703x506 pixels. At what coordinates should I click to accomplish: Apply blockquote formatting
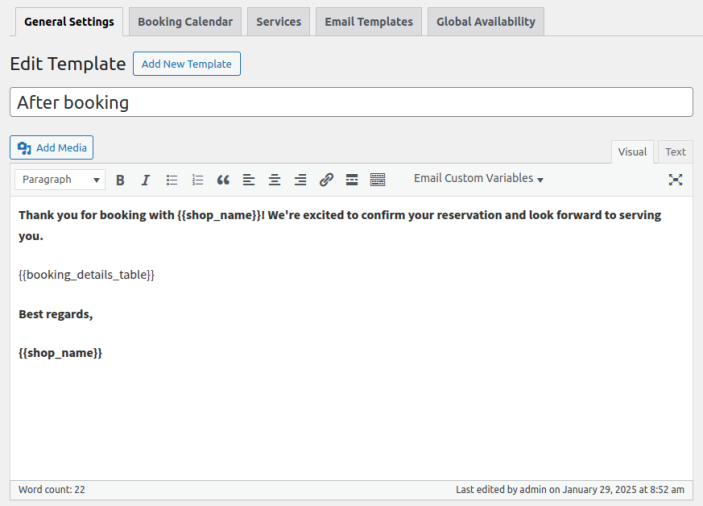[223, 180]
